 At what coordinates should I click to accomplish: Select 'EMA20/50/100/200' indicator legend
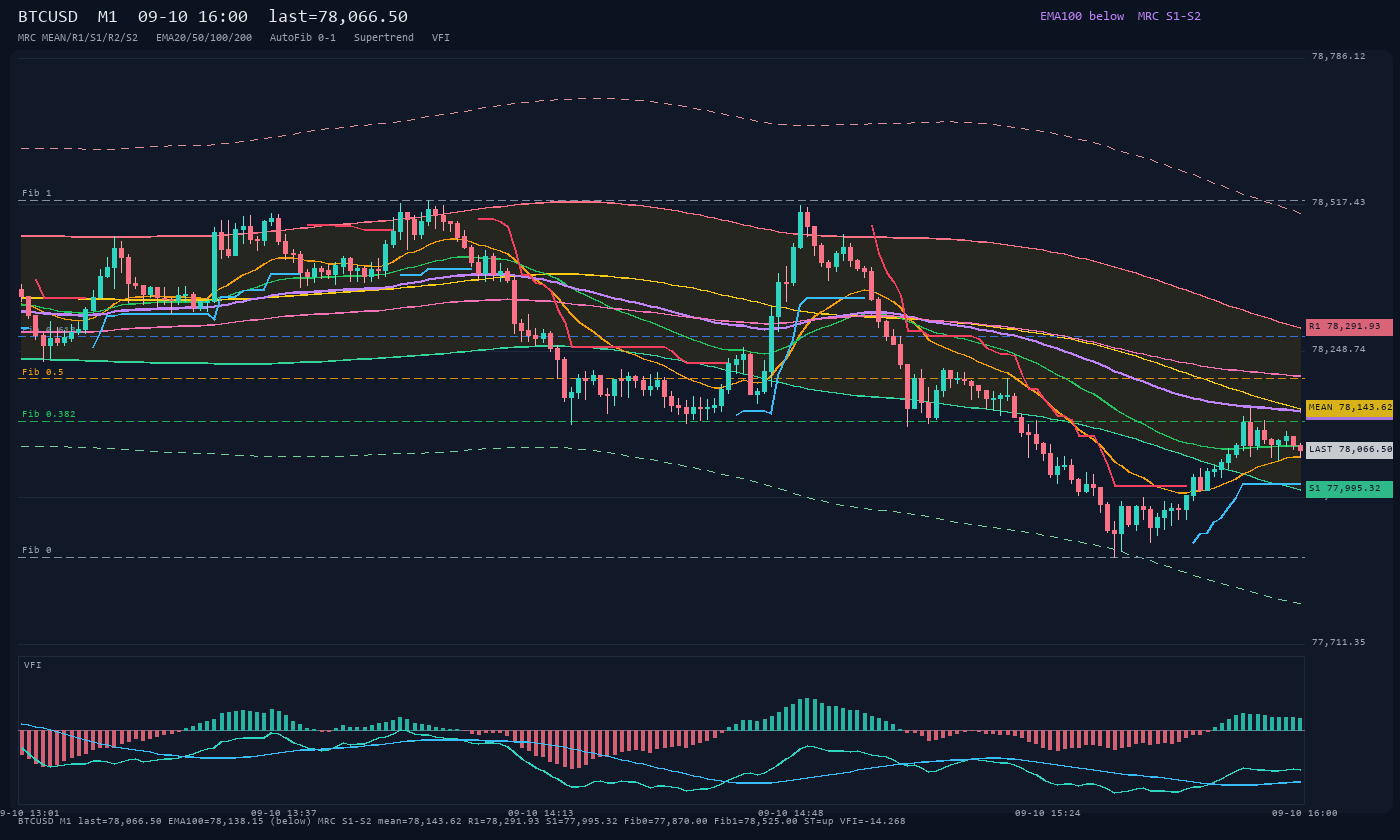(x=204, y=37)
